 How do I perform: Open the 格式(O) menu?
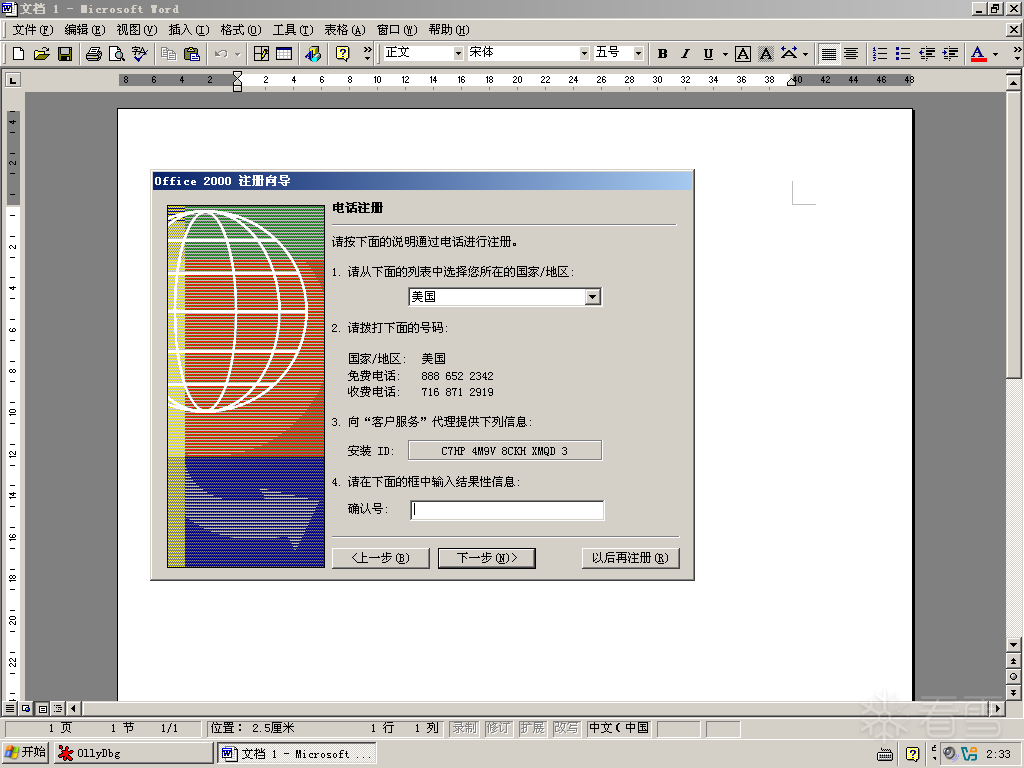[240, 30]
